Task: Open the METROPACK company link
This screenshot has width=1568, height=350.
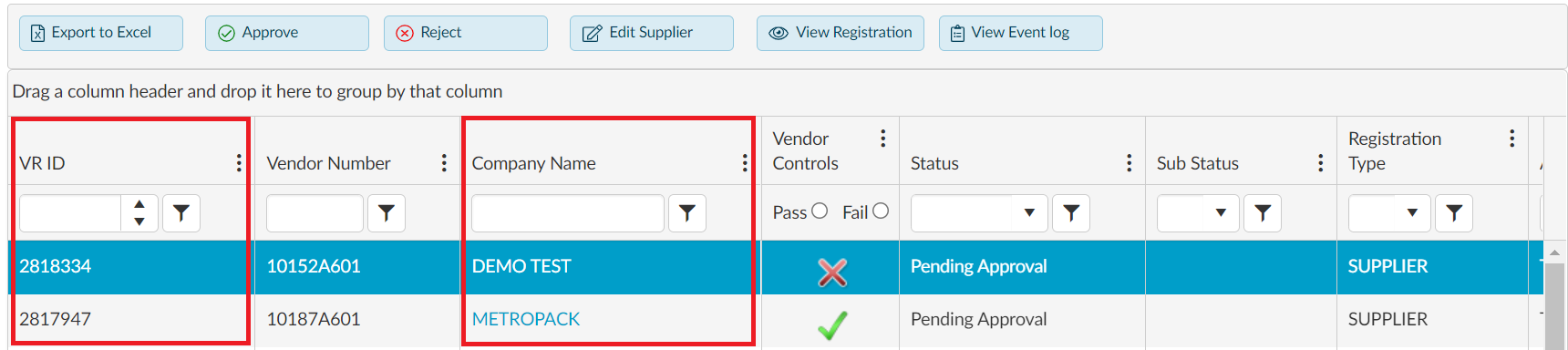Action: coord(526,319)
